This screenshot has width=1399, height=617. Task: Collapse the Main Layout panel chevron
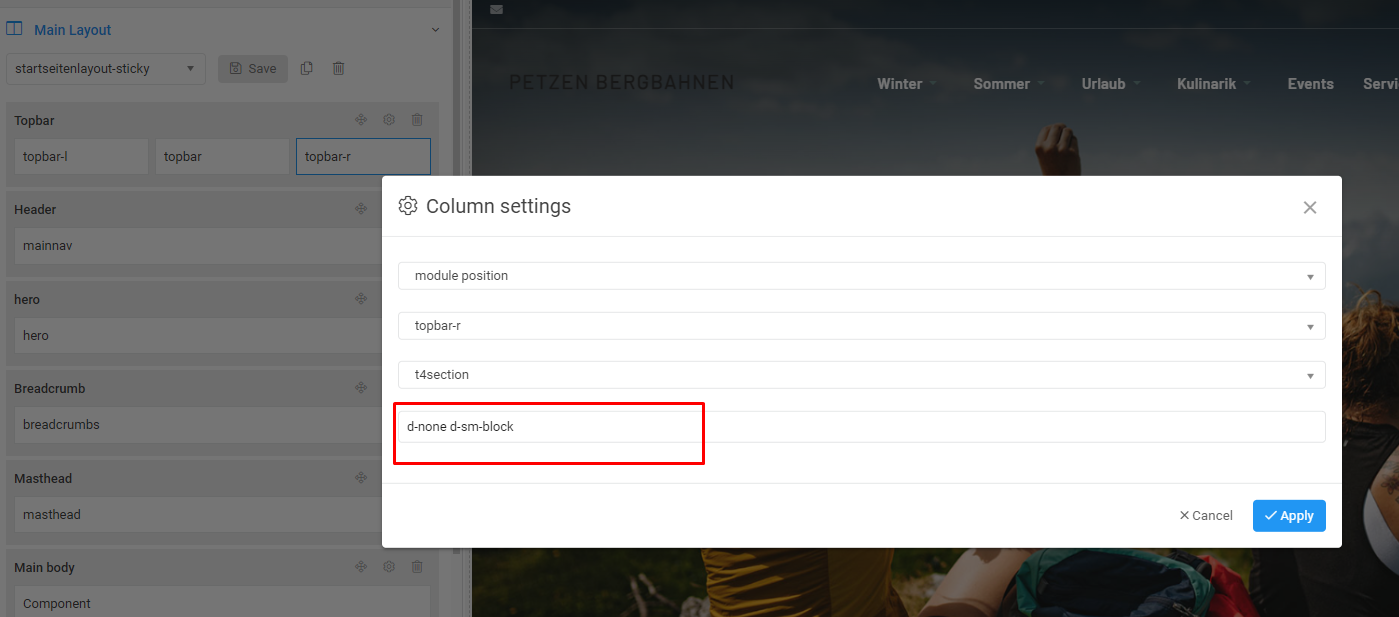[435, 30]
